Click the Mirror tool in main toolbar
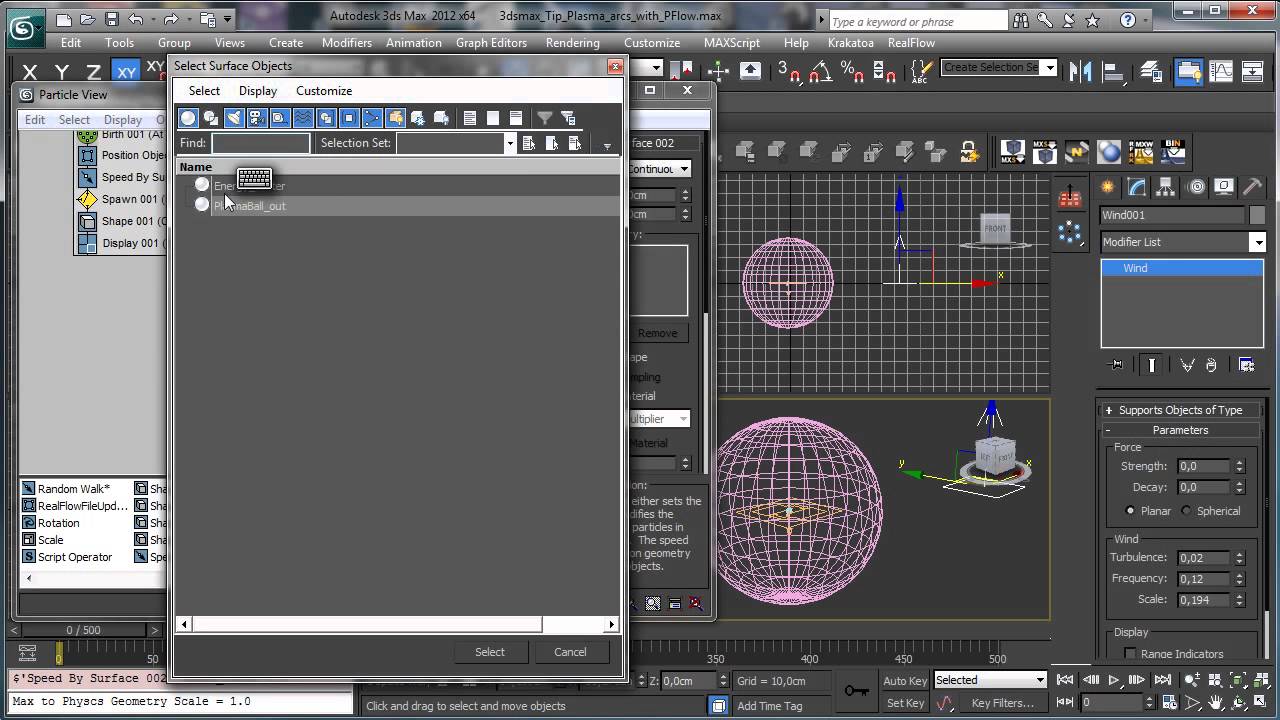The width and height of the screenshot is (1280, 720). pos(1080,71)
